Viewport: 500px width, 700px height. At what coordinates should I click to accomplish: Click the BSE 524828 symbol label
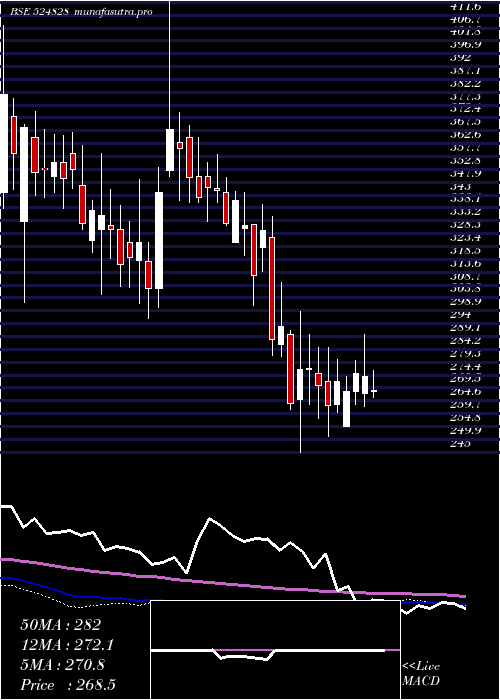40,12
